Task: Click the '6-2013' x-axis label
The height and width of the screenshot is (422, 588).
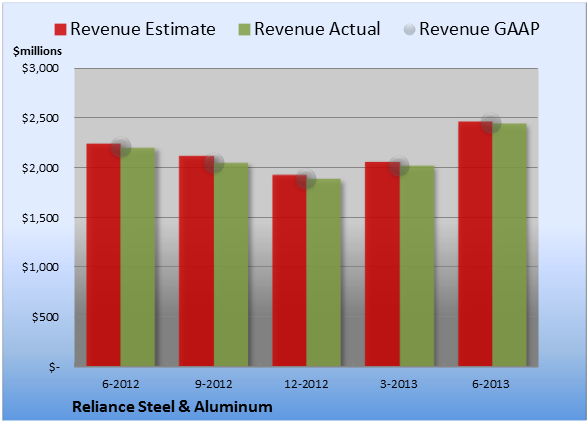Action: pyautogui.click(x=491, y=384)
